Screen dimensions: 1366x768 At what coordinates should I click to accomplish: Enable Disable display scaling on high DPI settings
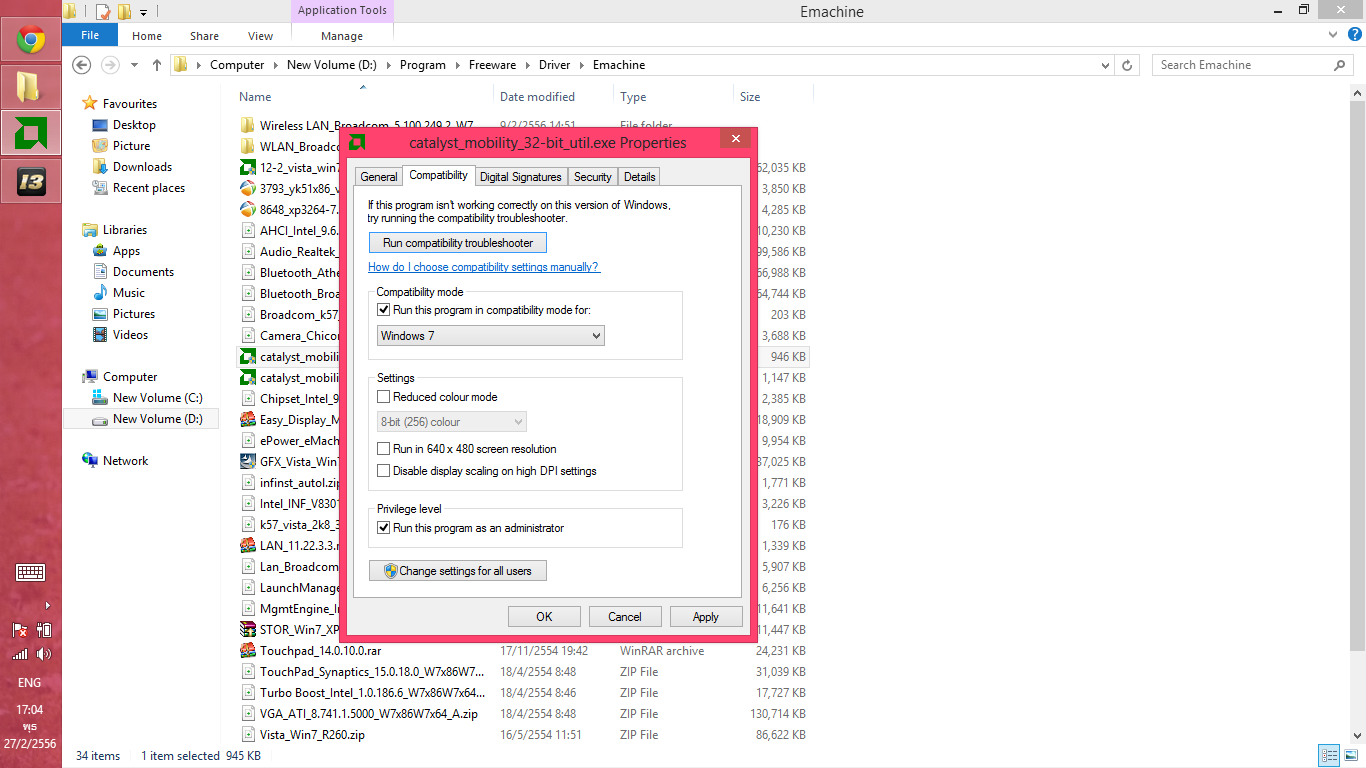pos(384,471)
